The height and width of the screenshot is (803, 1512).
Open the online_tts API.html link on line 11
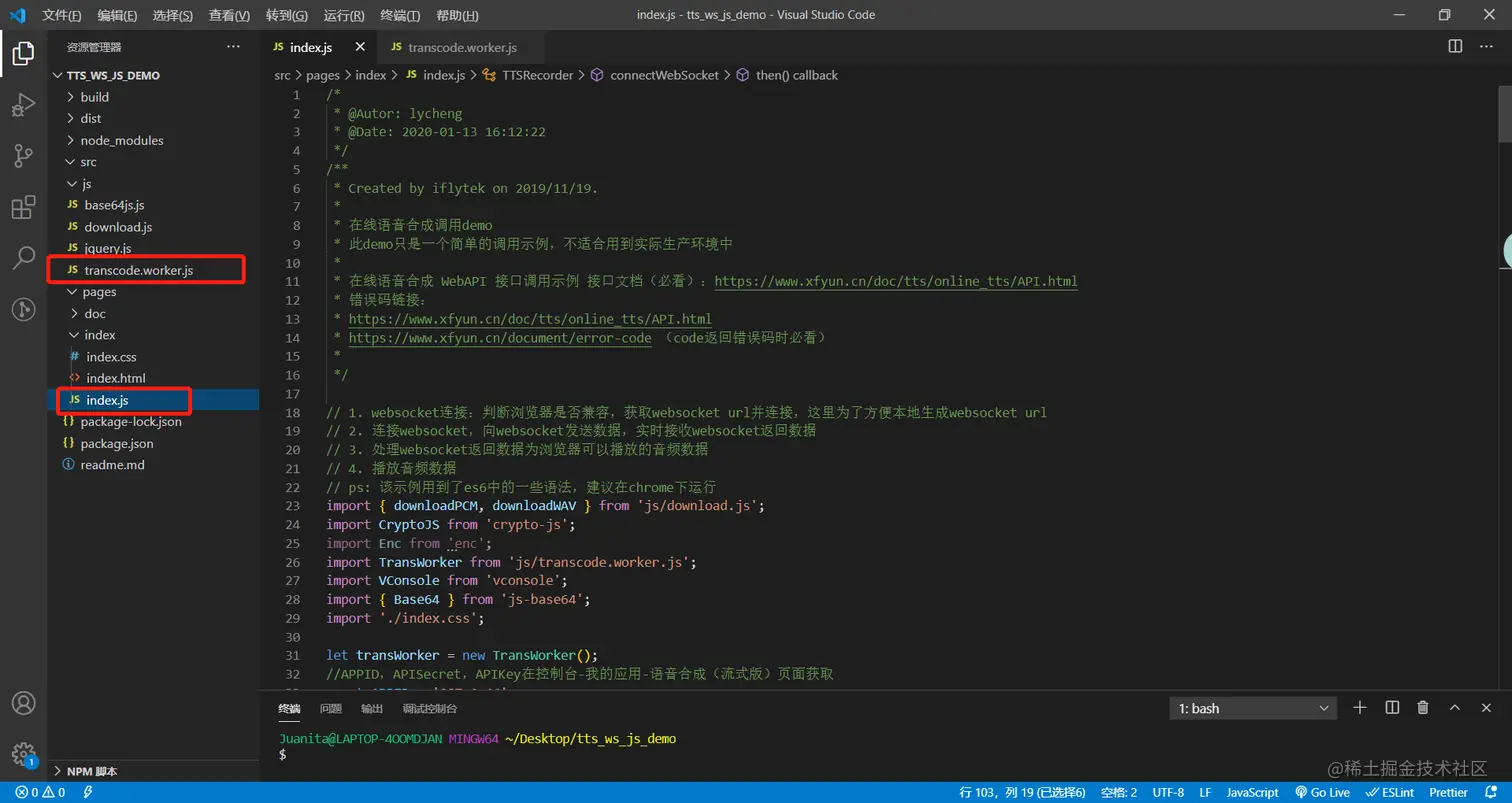point(896,281)
